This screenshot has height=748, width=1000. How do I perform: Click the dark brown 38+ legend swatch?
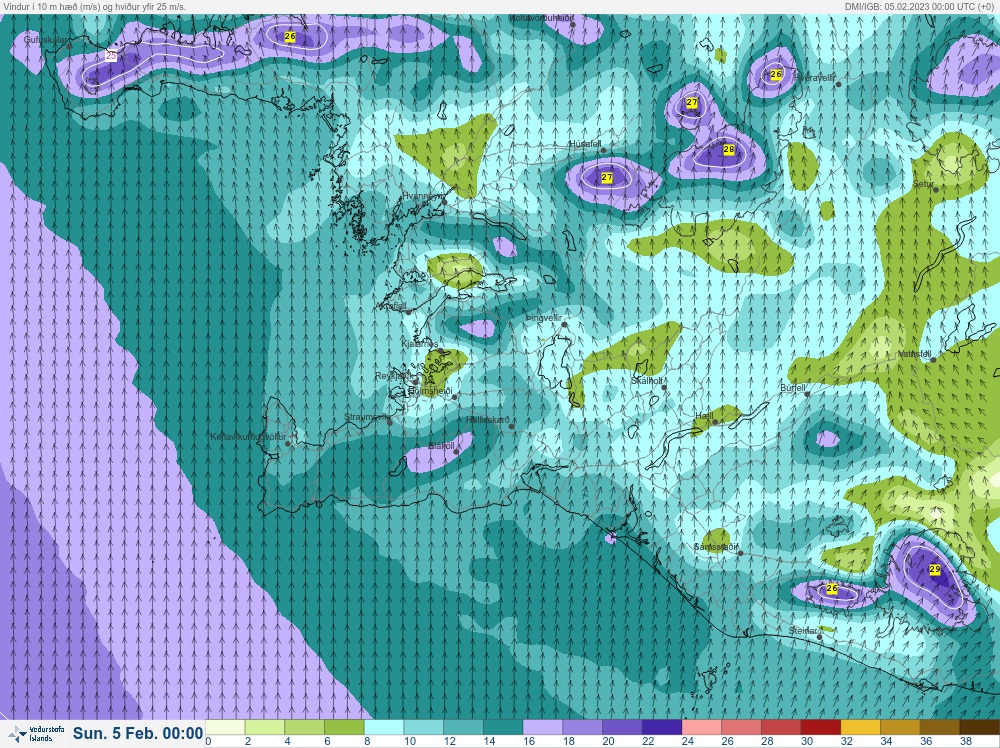point(980,728)
